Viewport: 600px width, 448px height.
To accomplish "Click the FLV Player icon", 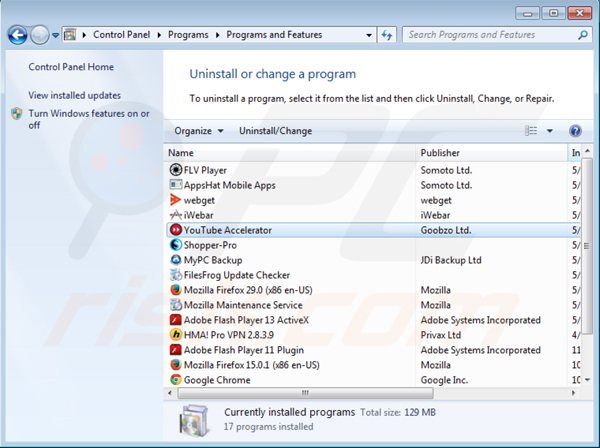I will [x=176, y=170].
